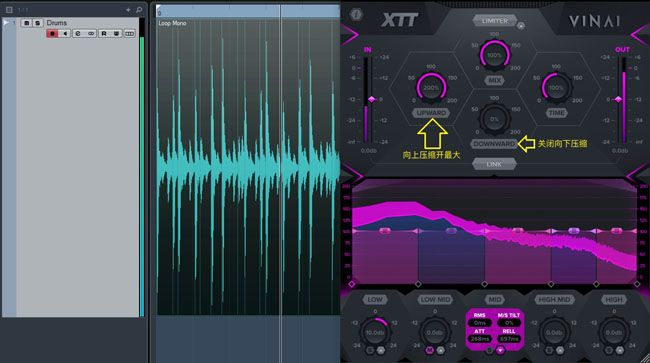Click the TIME knob
Viewport: 650px width, 363px height.
pyautogui.click(x=556, y=88)
